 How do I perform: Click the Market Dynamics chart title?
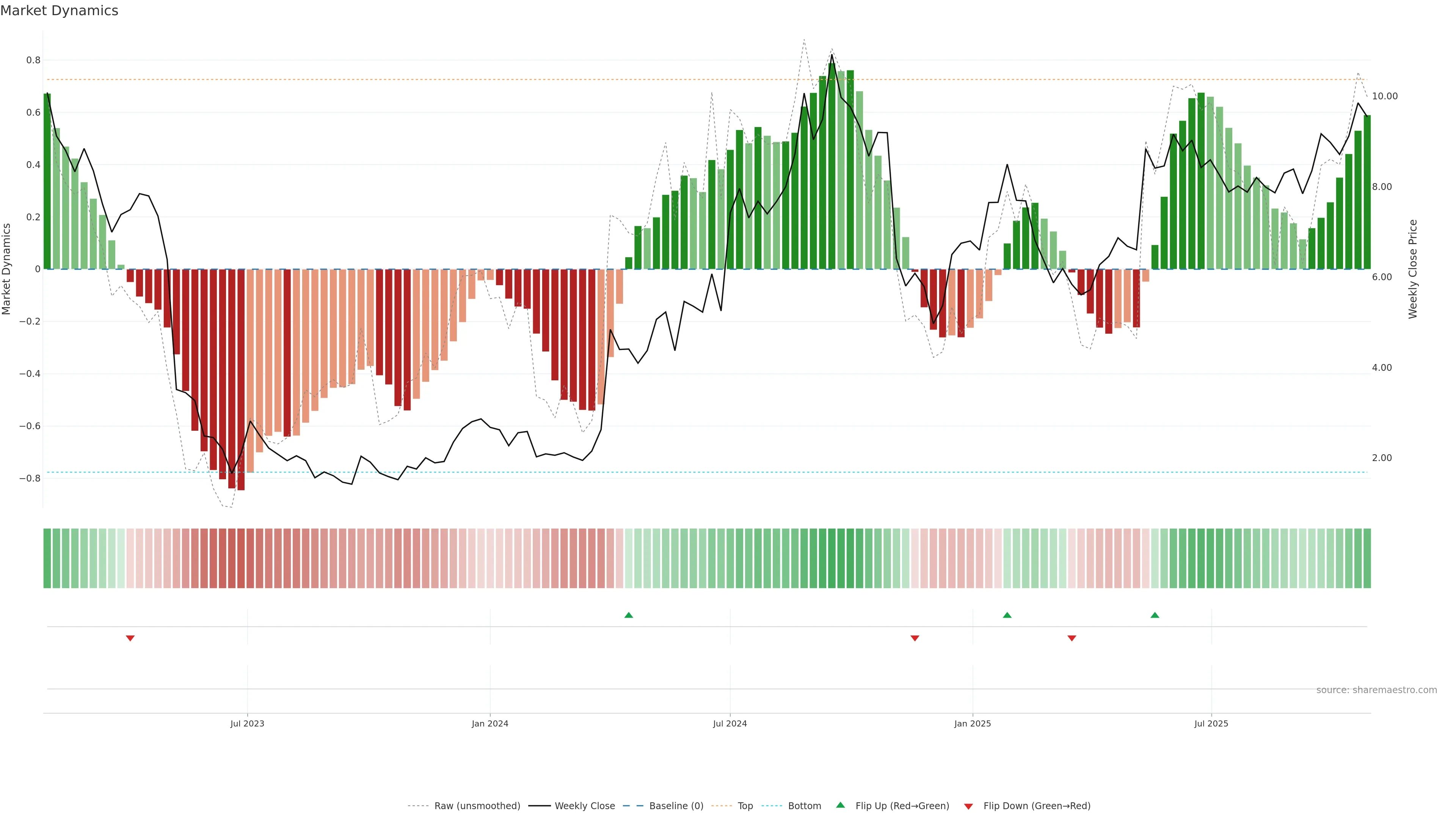(60, 11)
